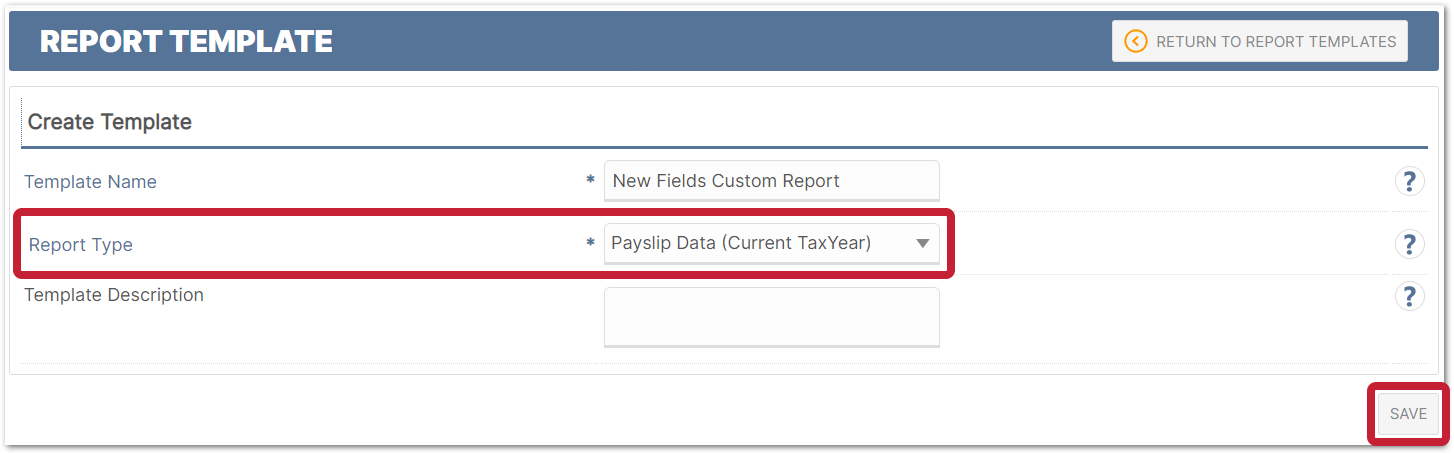Click the Template Name label
The height and width of the screenshot is (454, 1454).
[90, 182]
